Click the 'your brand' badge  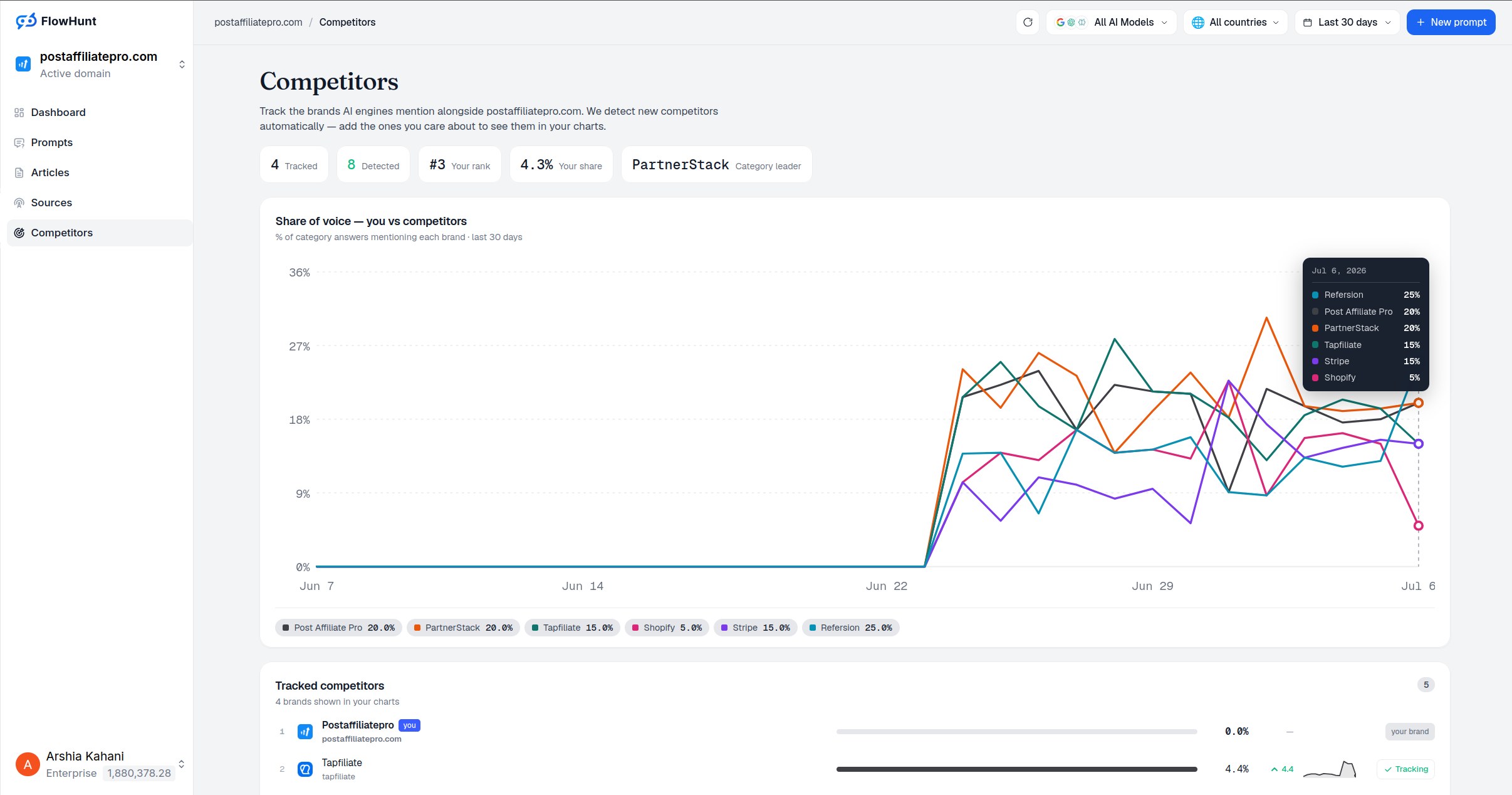(1410, 732)
